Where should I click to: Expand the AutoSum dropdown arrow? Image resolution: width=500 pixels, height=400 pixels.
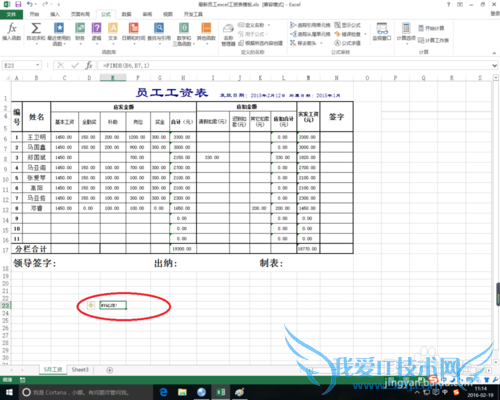click(x=36, y=43)
